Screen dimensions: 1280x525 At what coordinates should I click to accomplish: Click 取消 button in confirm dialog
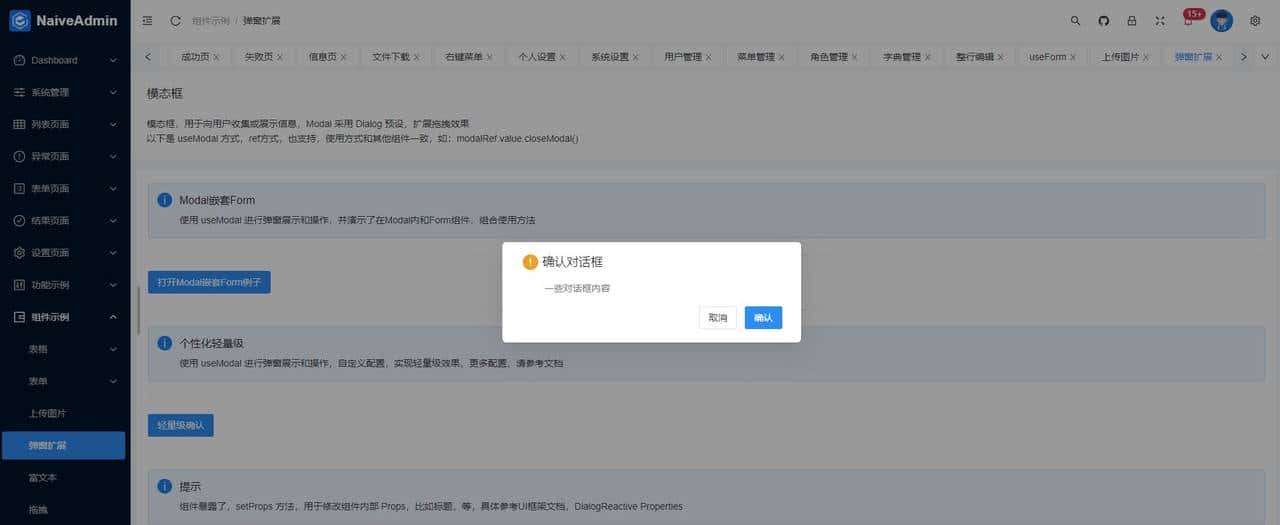pos(718,317)
